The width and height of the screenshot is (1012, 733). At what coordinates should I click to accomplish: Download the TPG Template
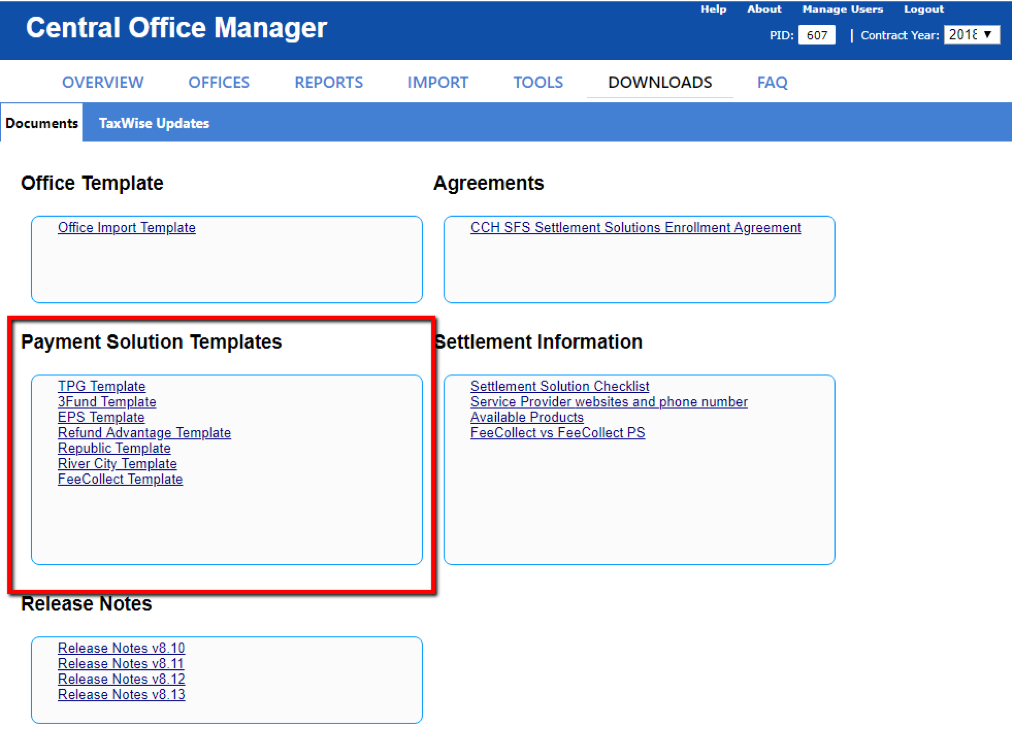pos(101,386)
